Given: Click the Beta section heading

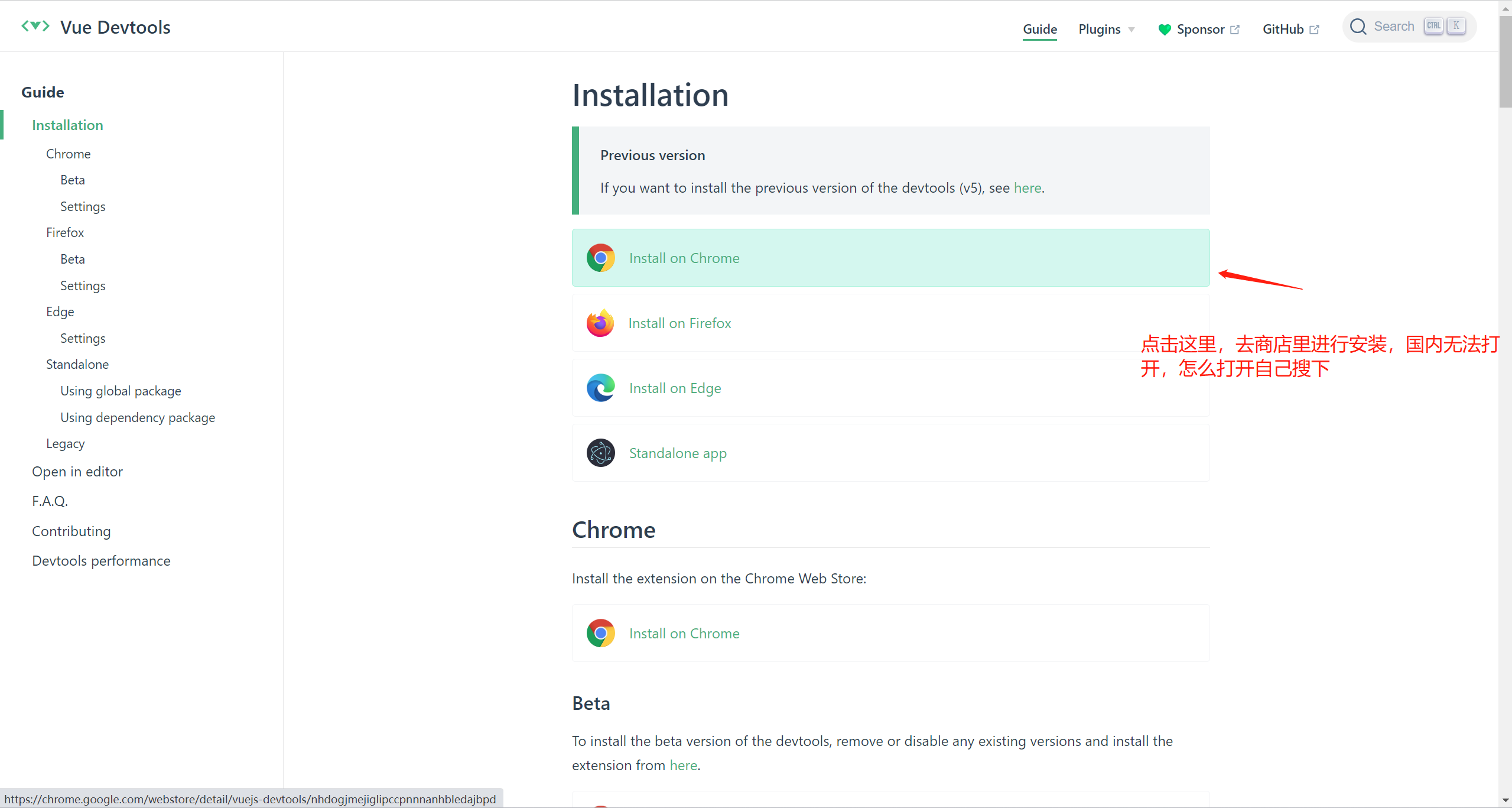Looking at the screenshot, I should tap(591, 703).
